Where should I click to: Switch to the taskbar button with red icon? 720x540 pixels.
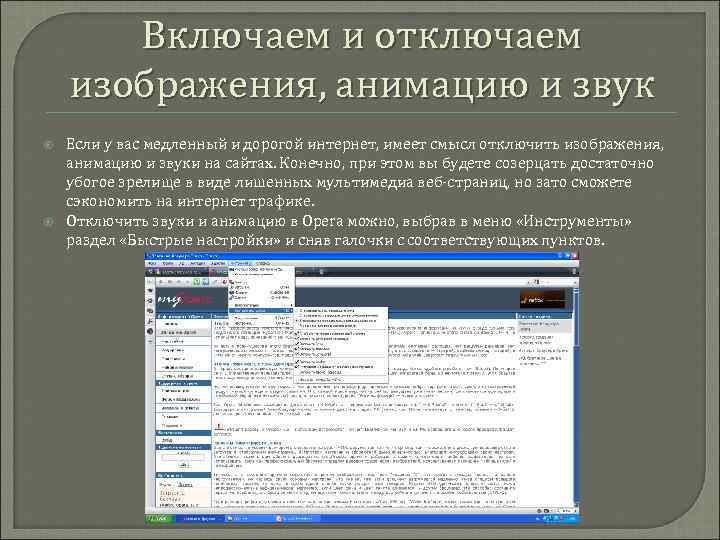[296, 518]
